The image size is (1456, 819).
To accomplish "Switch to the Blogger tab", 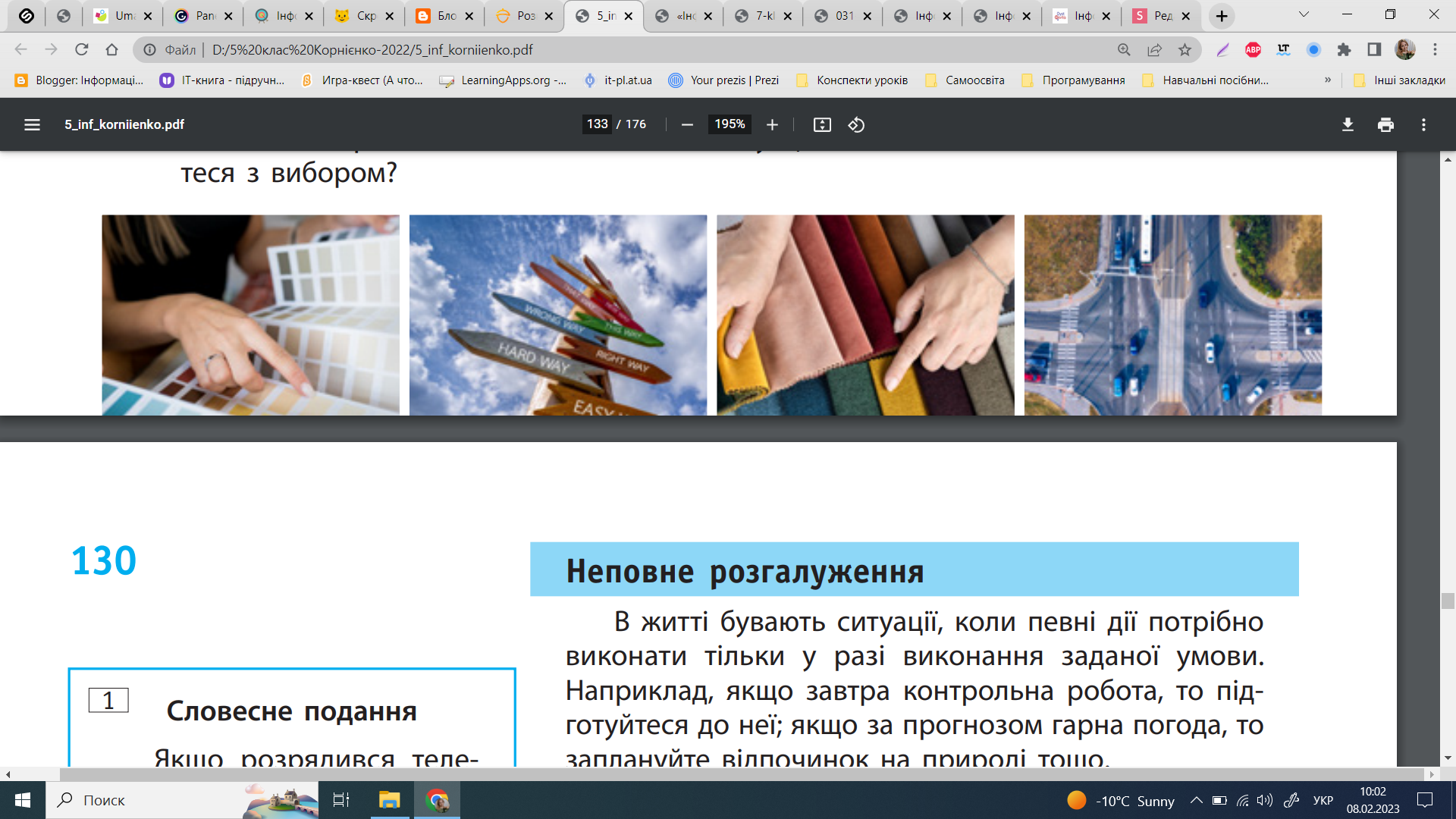I will 445,16.
